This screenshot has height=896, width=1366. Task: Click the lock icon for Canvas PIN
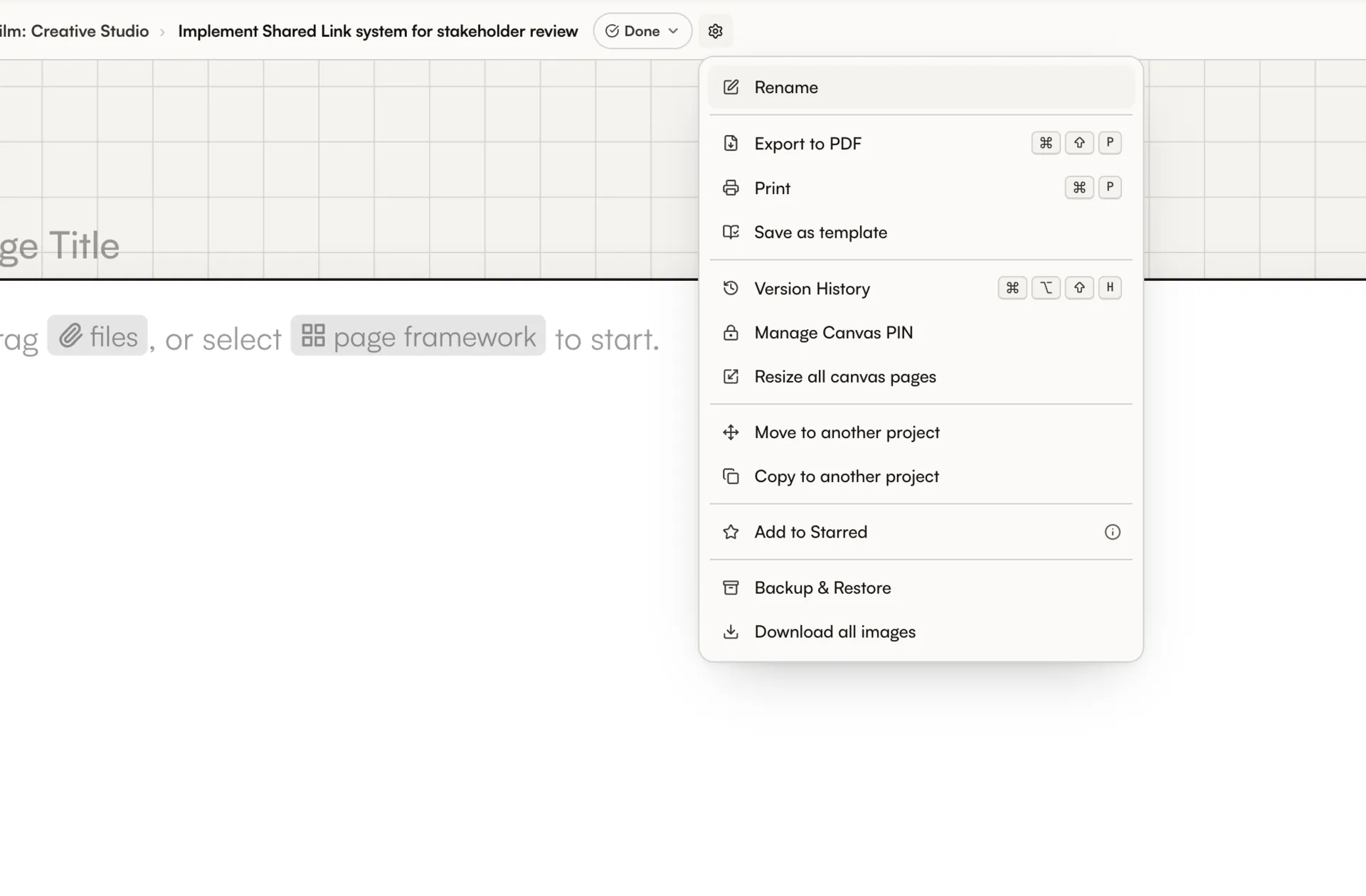(x=731, y=333)
